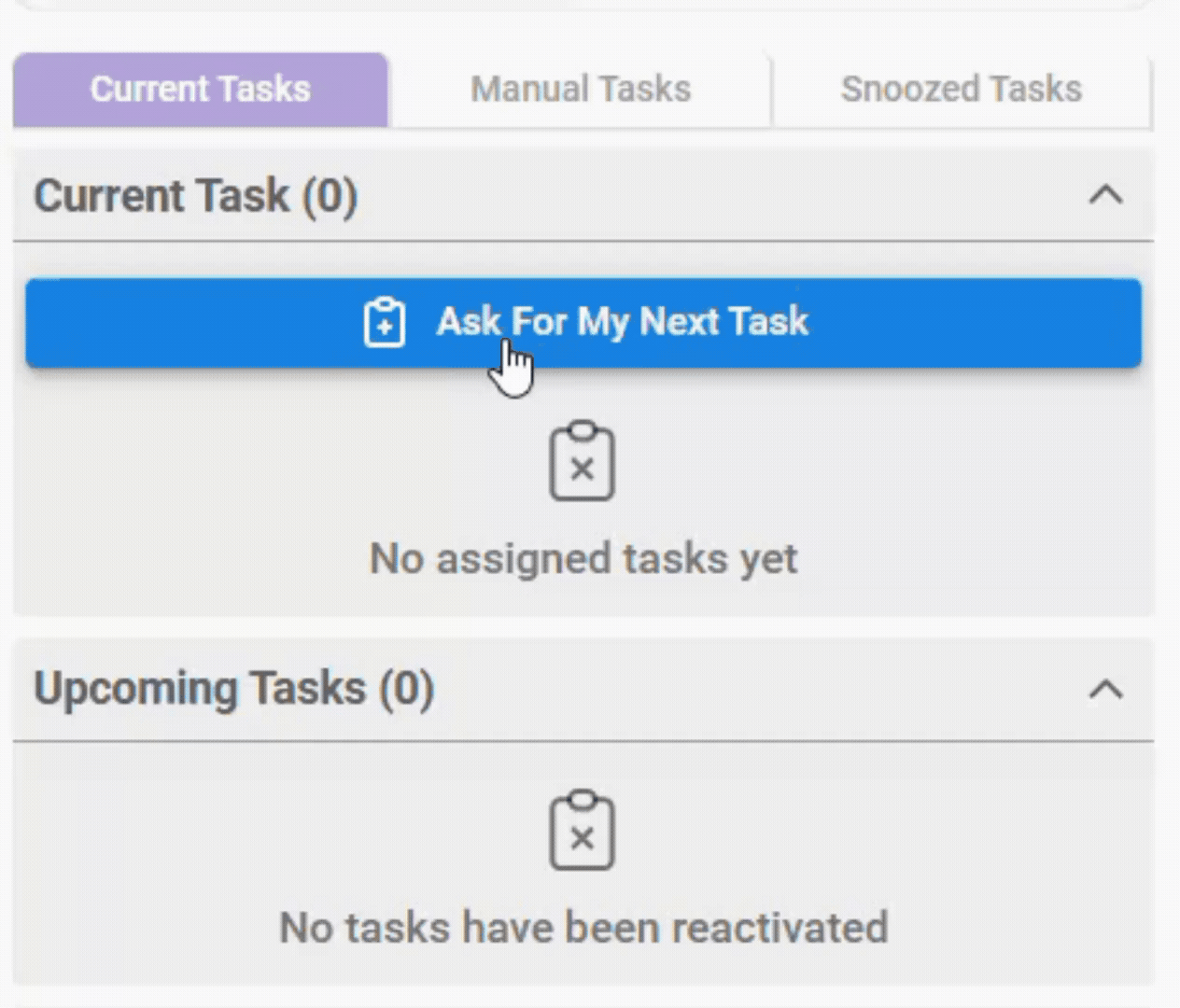The height and width of the screenshot is (1008, 1180).
Task: Open the Manual Tasks tab
Action: [580, 90]
